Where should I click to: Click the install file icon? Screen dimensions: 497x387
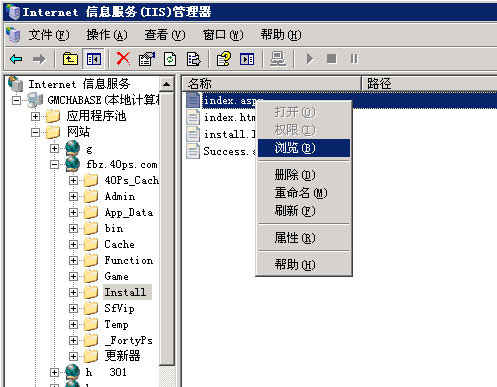pos(193,134)
